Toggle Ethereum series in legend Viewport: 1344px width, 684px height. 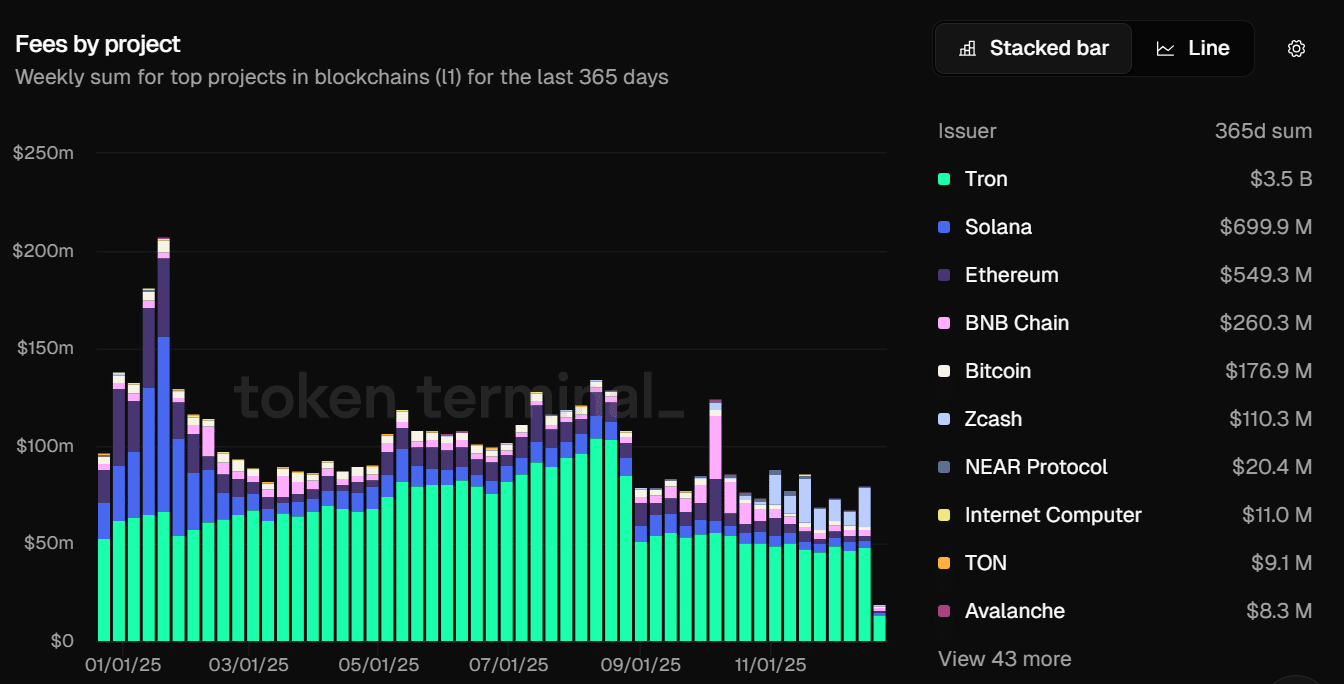click(x=1010, y=275)
